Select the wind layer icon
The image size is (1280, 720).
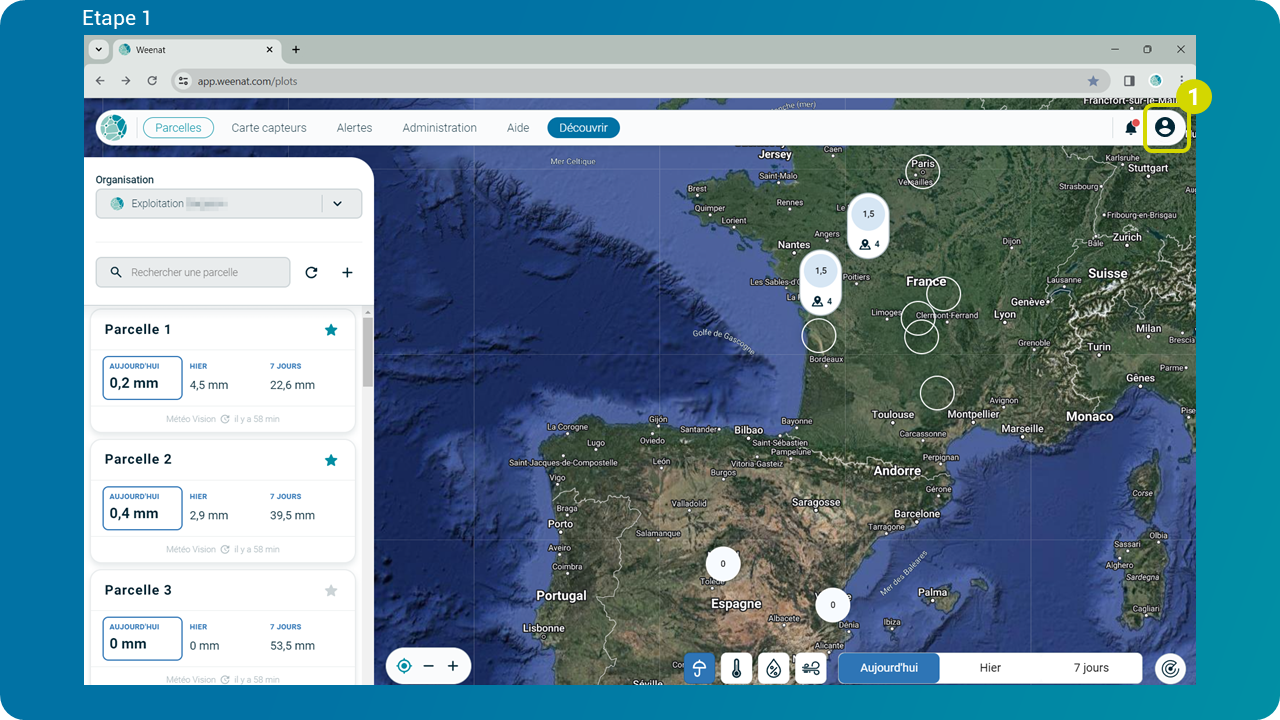click(810, 668)
